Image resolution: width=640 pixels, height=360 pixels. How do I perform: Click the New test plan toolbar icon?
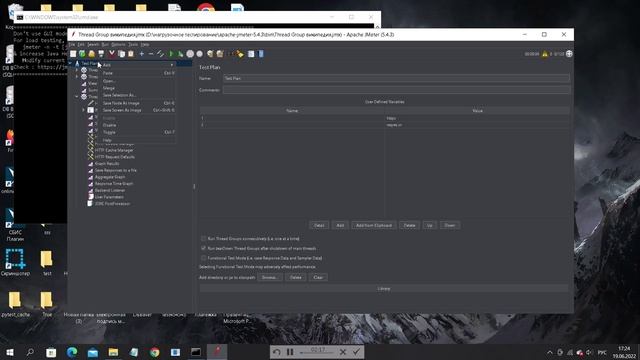click(x=73, y=54)
